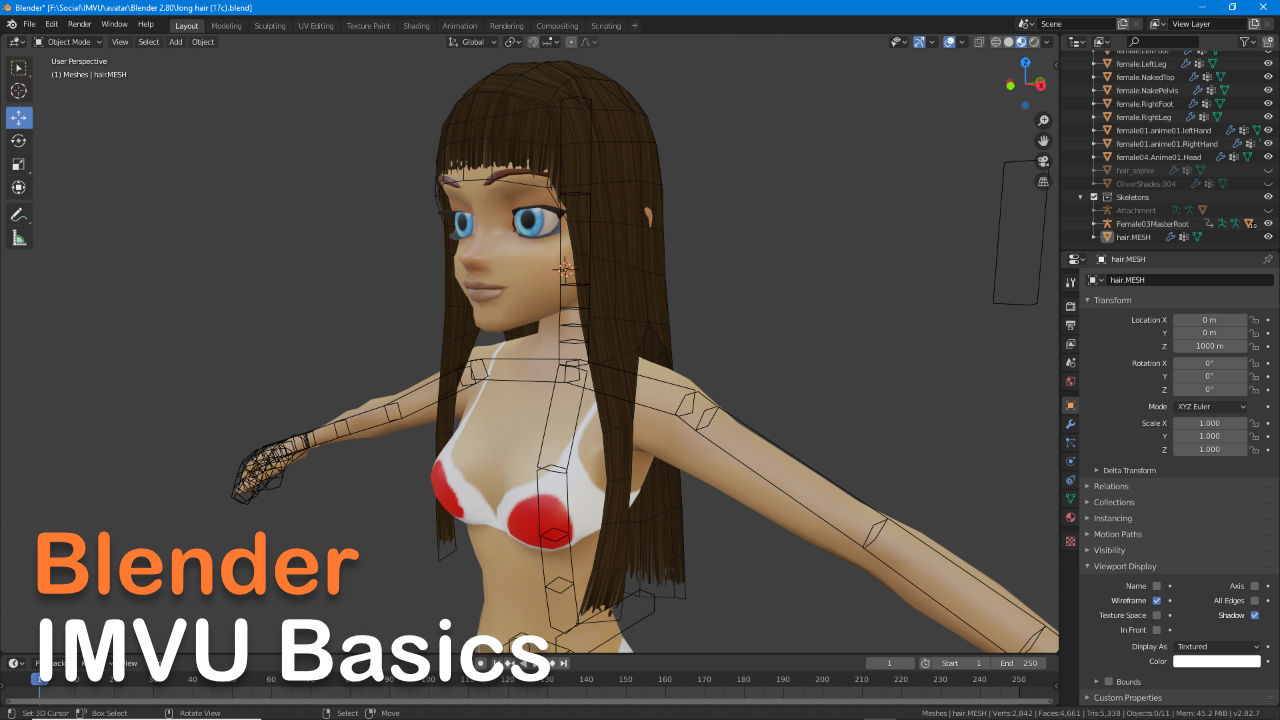Open the Object Mode dropdown
The height and width of the screenshot is (720, 1280).
[x=68, y=42]
